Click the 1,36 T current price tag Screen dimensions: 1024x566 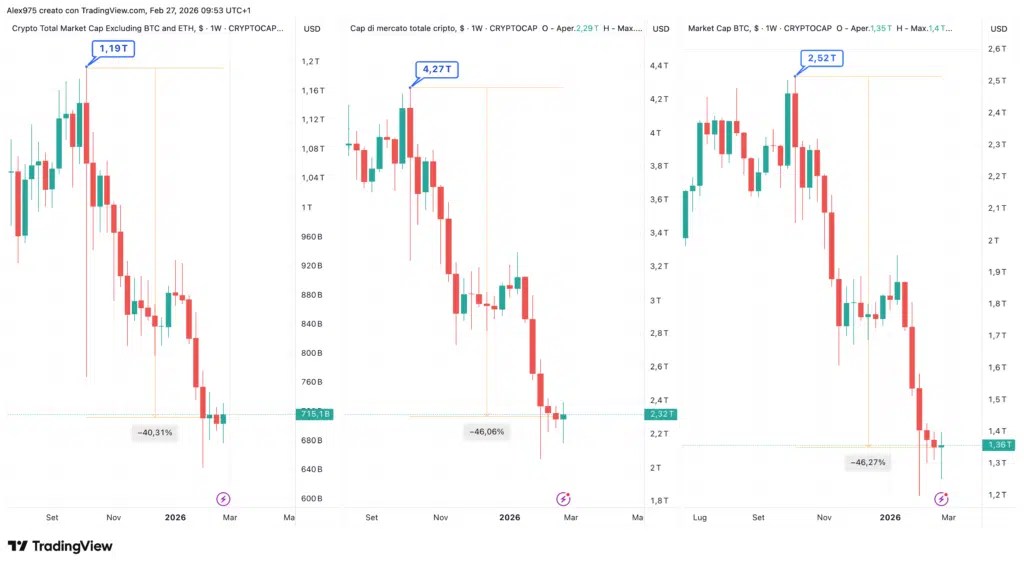click(x=999, y=445)
